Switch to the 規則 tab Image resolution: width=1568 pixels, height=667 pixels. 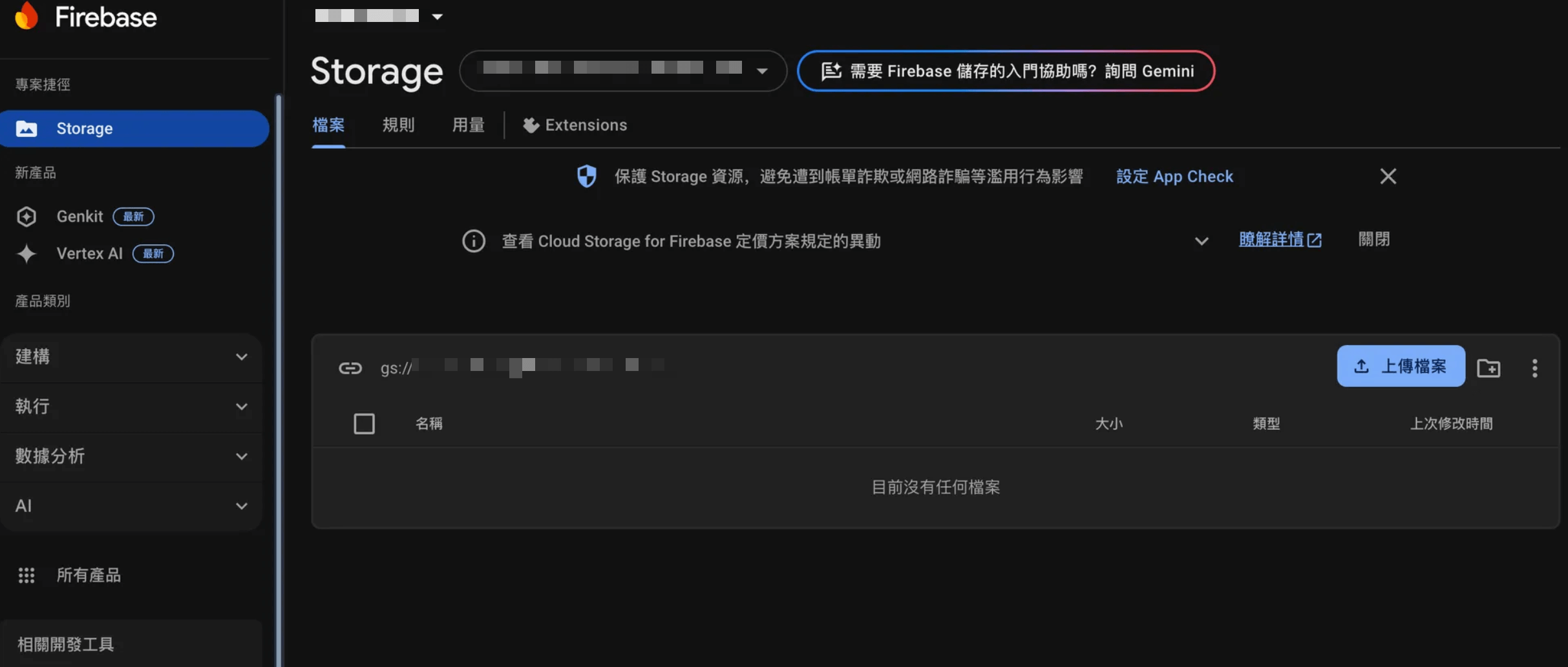tap(398, 125)
